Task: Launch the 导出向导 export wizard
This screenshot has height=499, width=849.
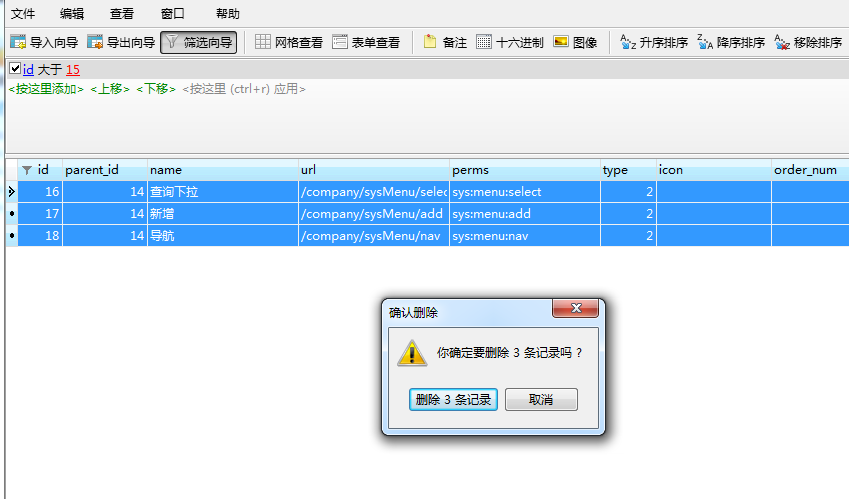Action: 121,42
